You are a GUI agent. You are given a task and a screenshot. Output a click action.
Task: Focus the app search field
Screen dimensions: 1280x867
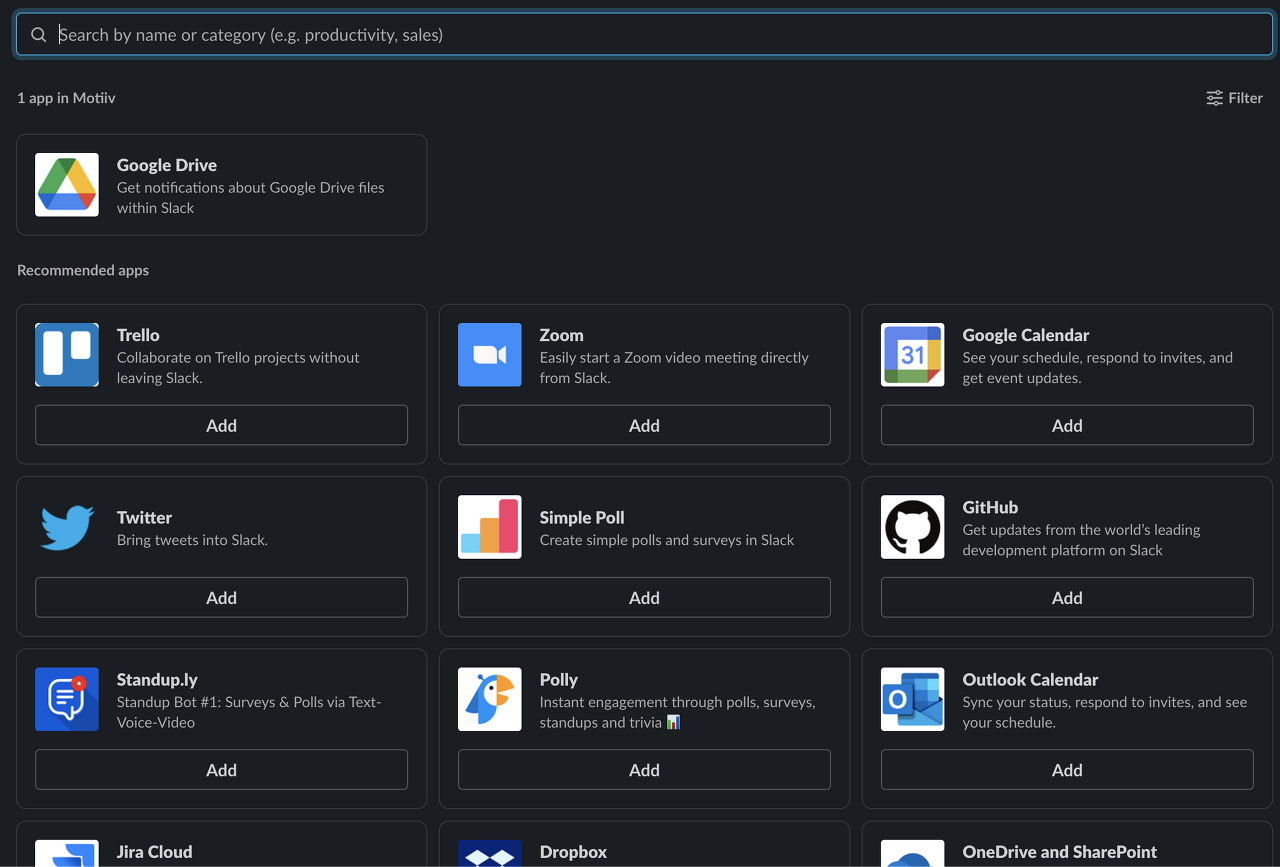(644, 35)
